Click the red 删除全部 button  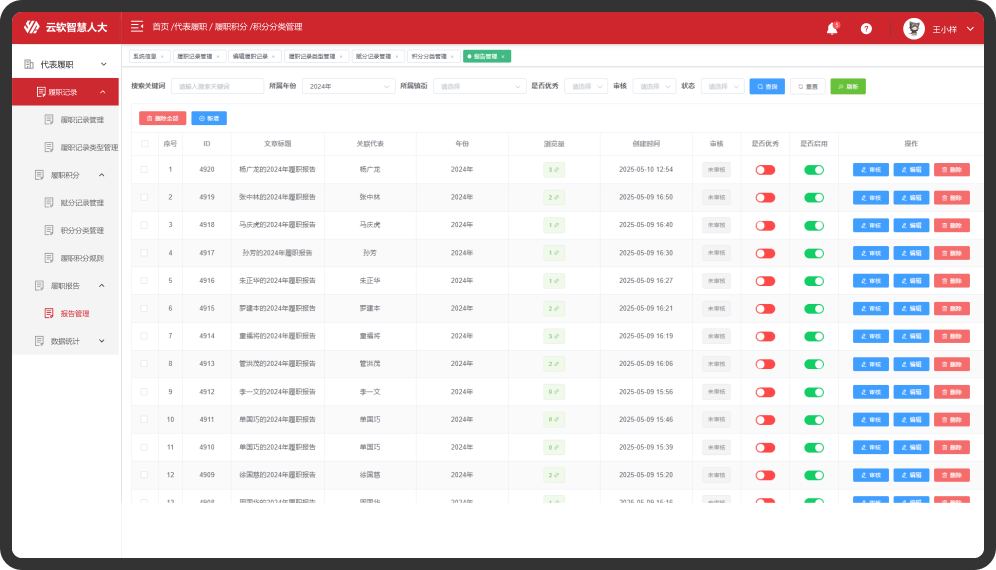pos(162,118)
